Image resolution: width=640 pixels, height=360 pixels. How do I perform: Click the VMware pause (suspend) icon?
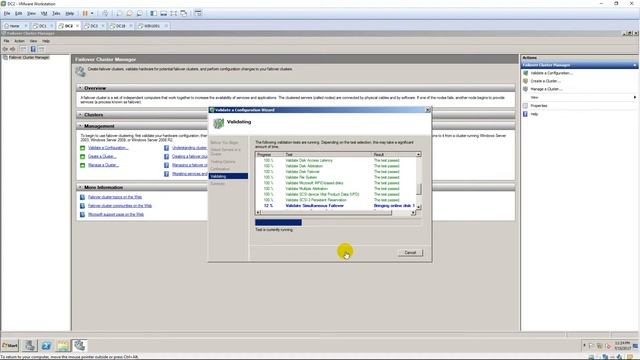pos(85,13)
